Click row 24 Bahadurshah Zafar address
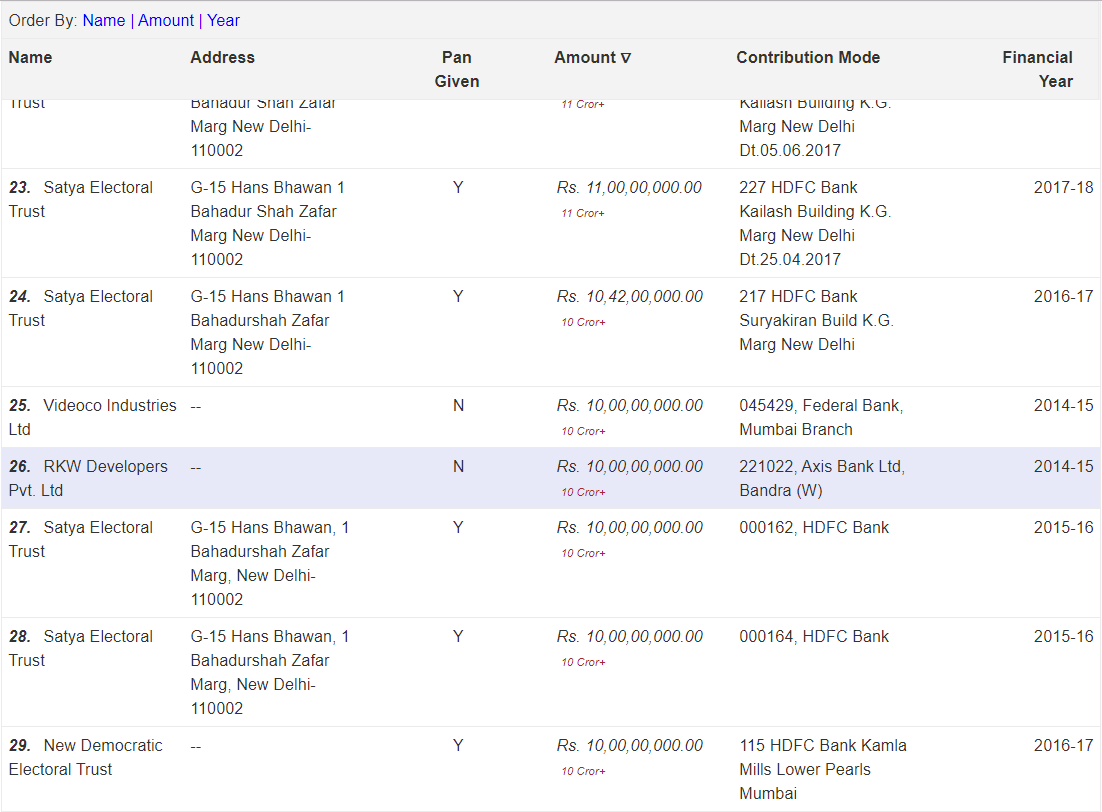 (x=268, y=333)
